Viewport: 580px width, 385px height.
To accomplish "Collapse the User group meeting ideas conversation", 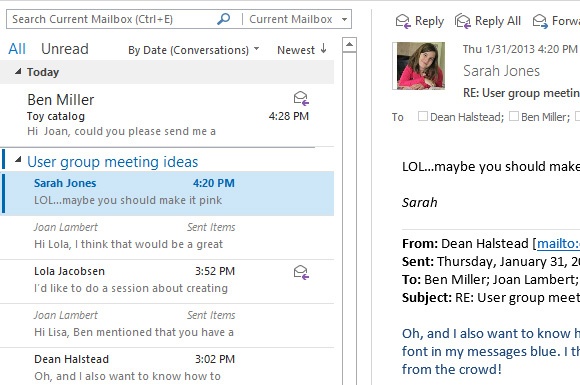I will 18,160.
